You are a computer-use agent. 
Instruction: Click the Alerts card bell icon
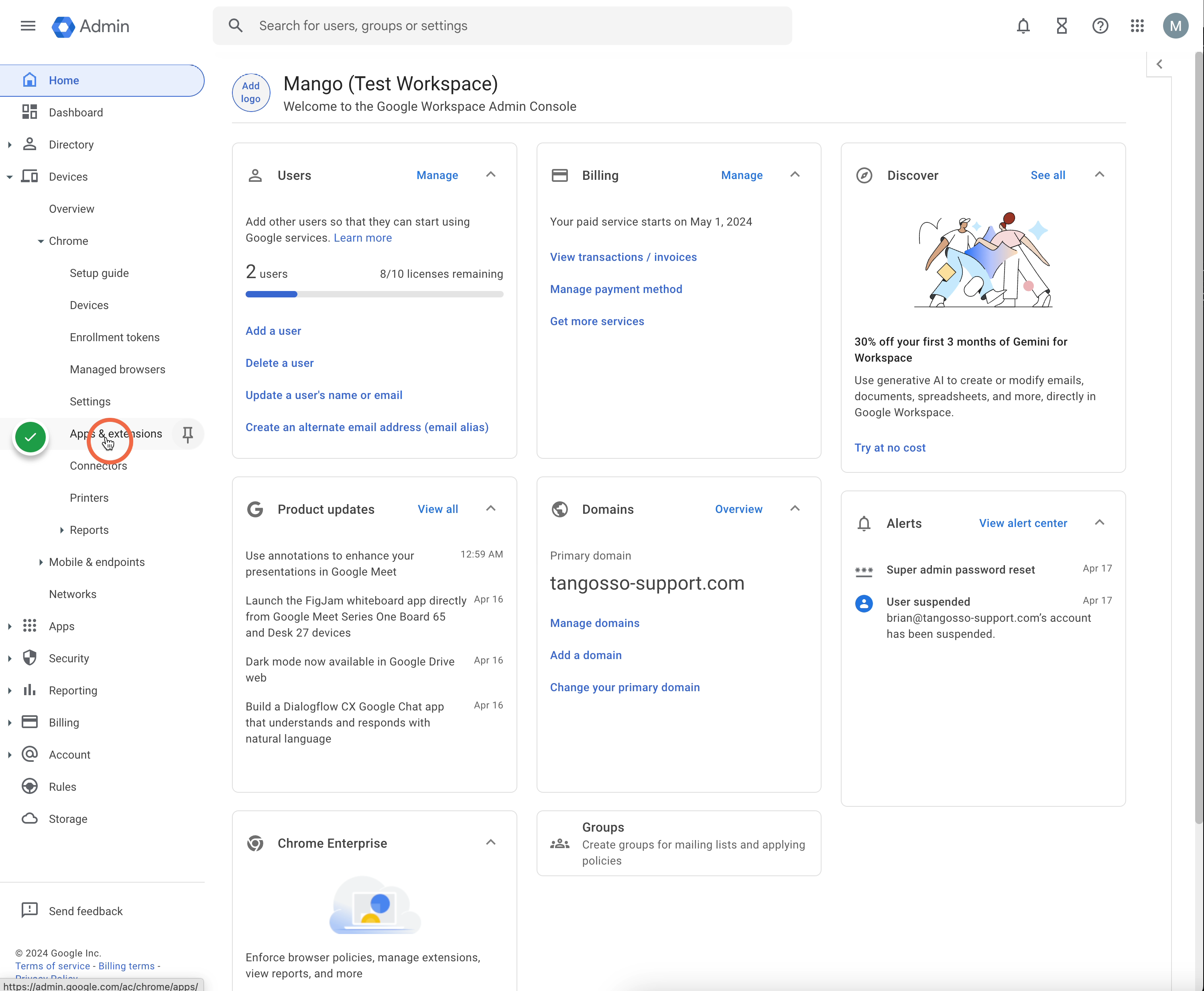click(x=864, y=523)
